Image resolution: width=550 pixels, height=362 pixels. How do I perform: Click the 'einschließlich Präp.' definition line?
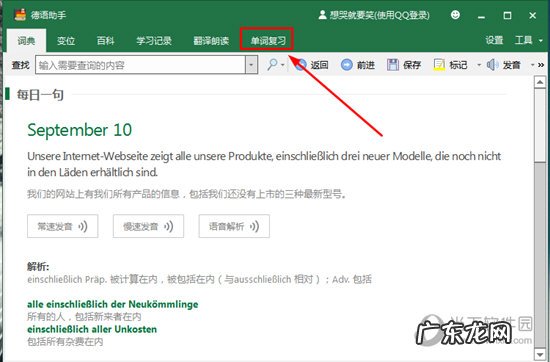point(199,280)
